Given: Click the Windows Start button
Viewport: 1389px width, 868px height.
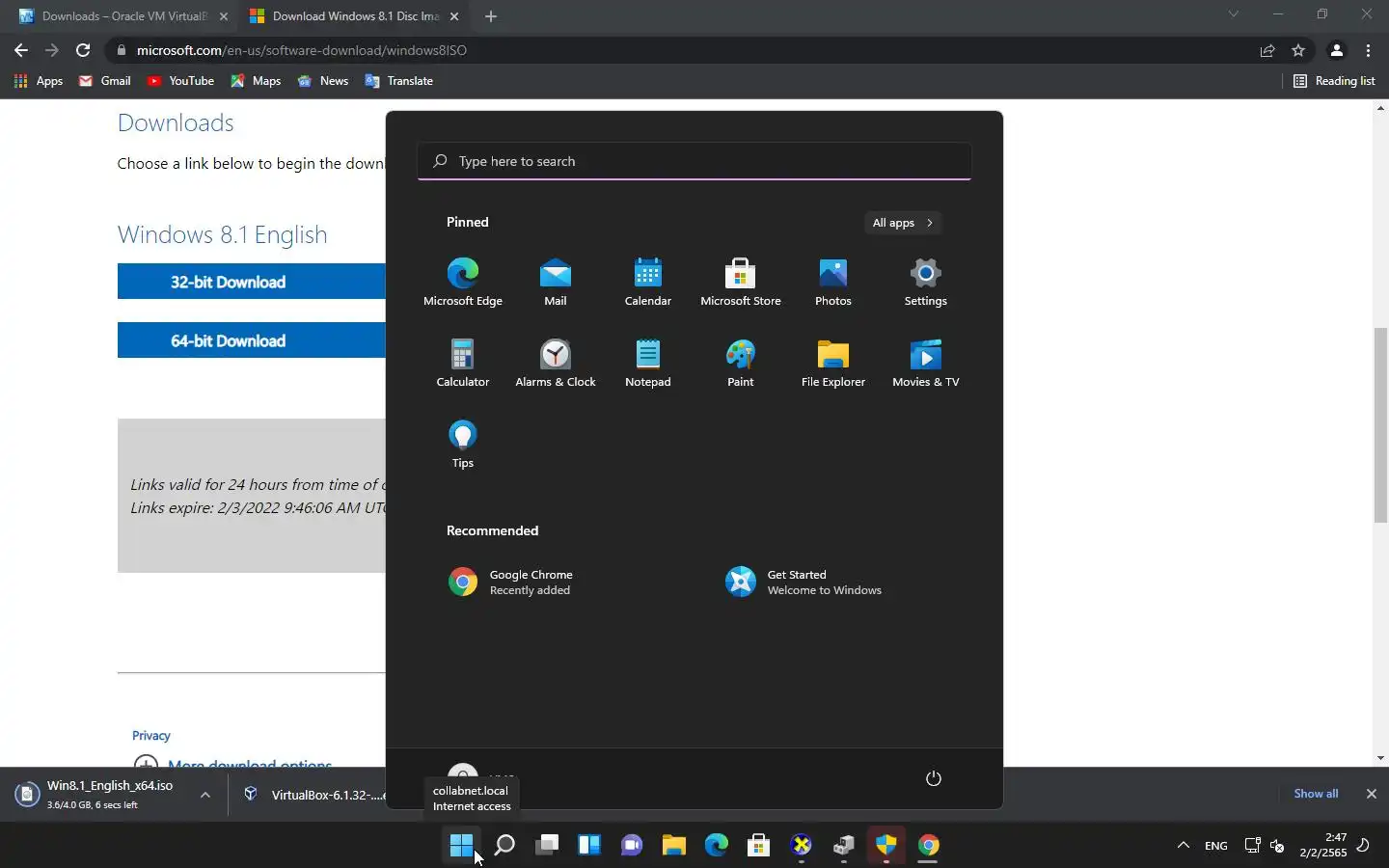Looking at the screenshot, I should [461, 846].
